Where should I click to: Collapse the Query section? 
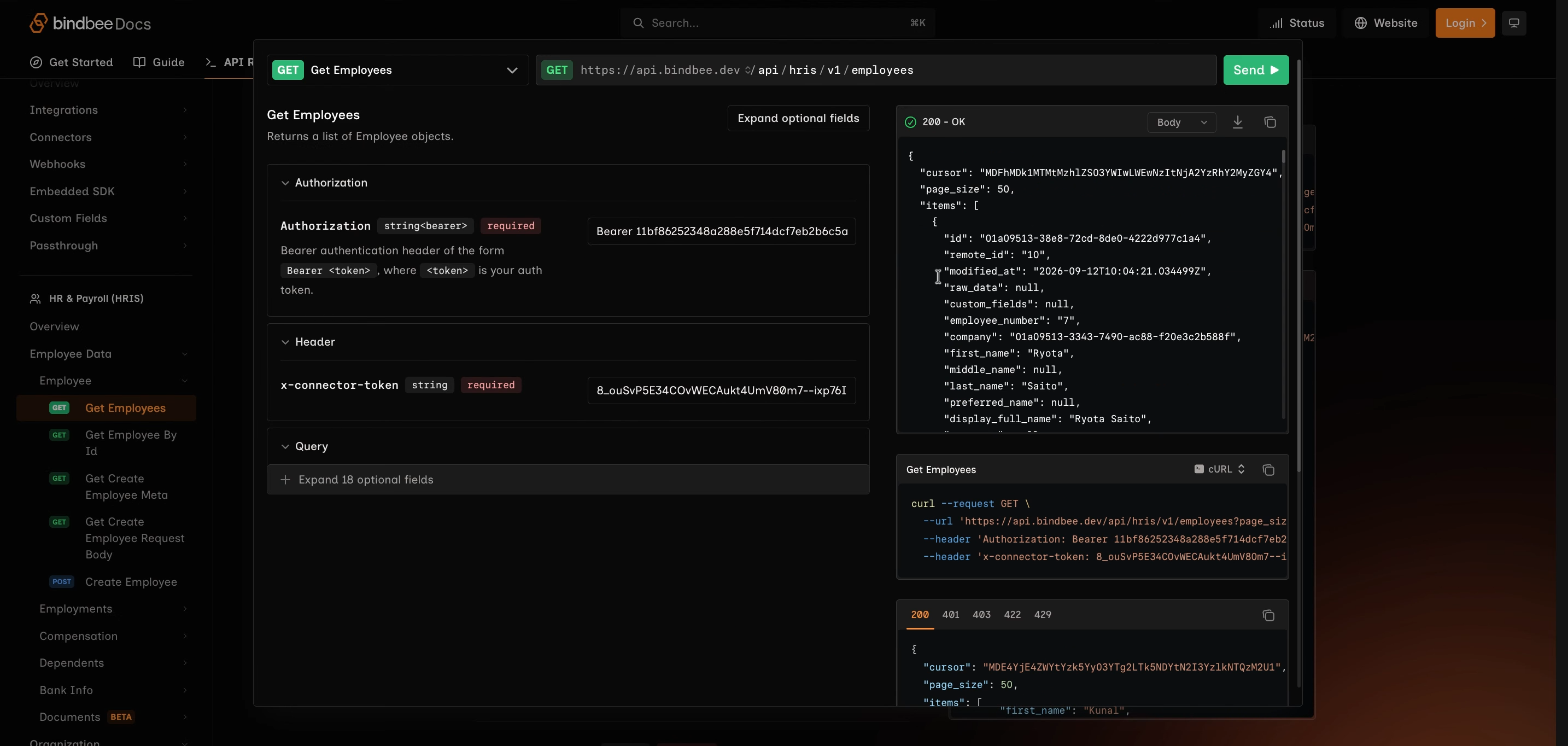305,446
